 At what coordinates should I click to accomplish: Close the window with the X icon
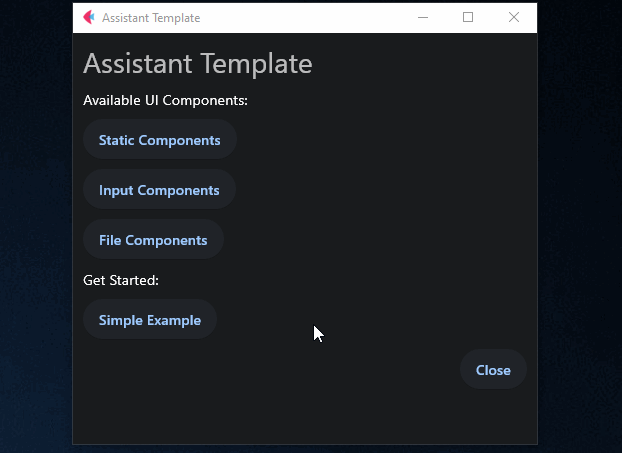point(514,17)
